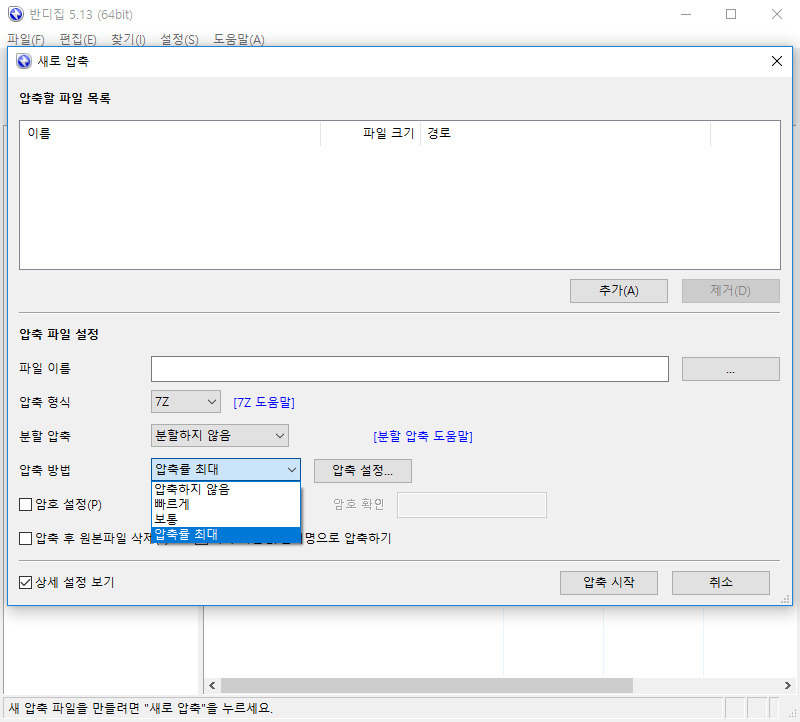This screenshot has height=722, width=800.
Task: Open the [7Z 도움말] link
Action: click(264, 403)
